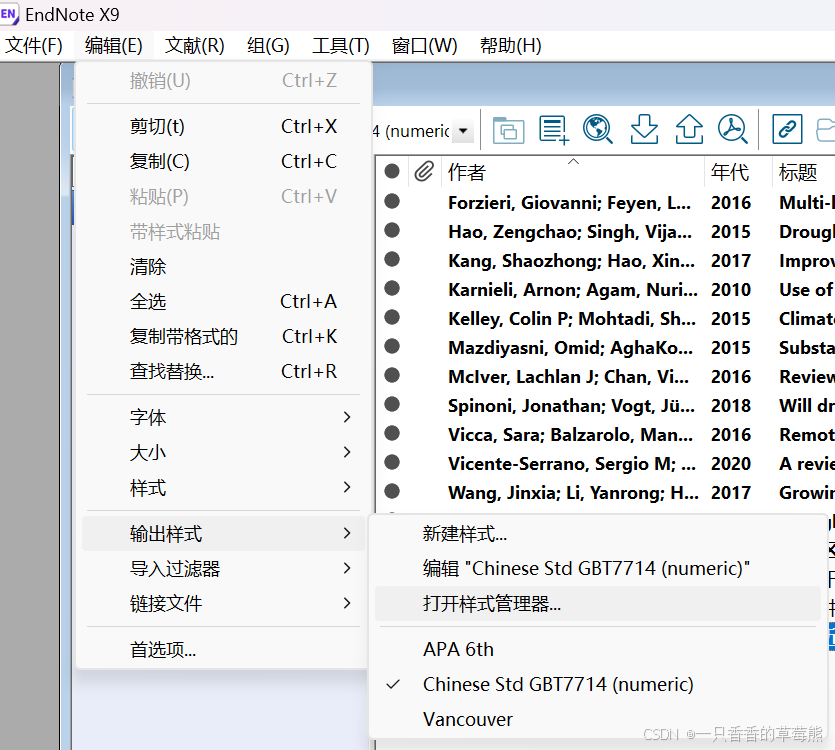
Task: Click year 2018 in Spinoni row
Action: coord(731,405)
